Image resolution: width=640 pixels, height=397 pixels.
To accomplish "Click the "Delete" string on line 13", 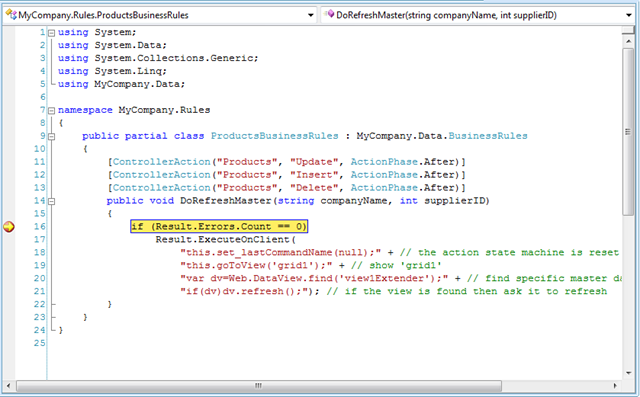I will coord(314,188).
